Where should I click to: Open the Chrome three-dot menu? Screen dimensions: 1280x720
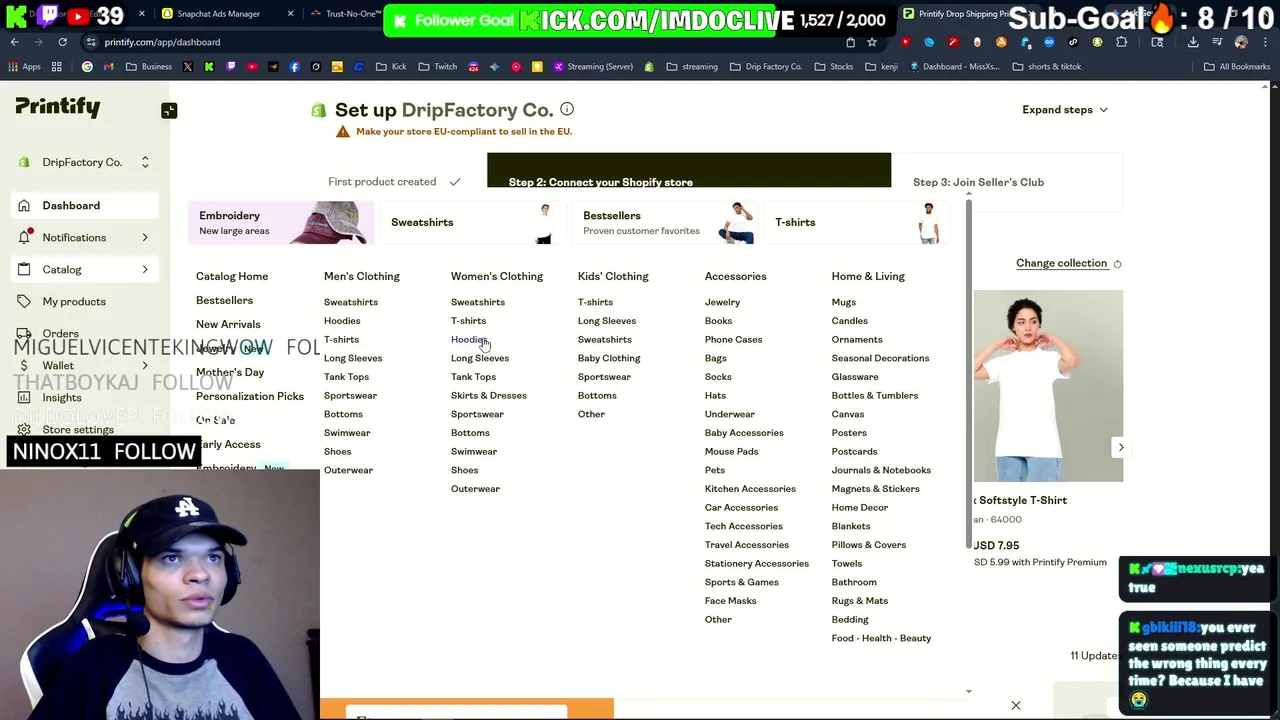pyautogui.click(x=1265, y=42)
